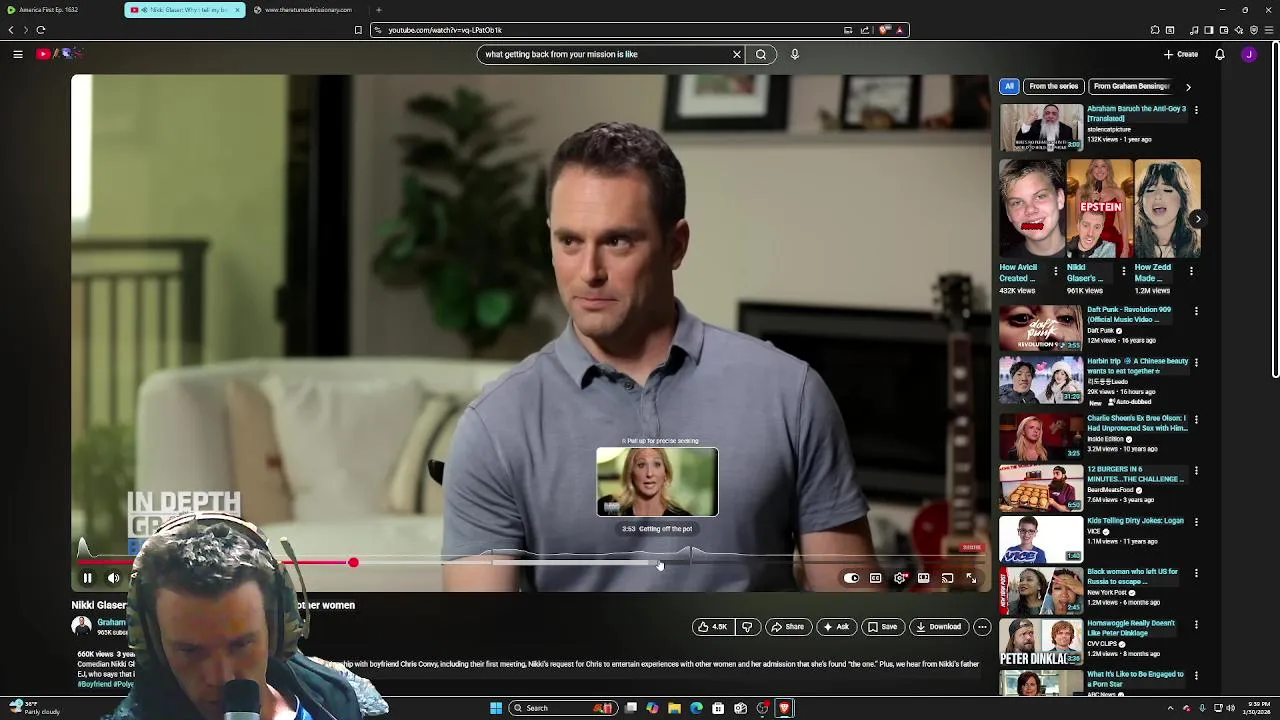Open a new browser tab
Image resolution: width=1280 pixels, height=720 pixels.
tap(378, 10)
